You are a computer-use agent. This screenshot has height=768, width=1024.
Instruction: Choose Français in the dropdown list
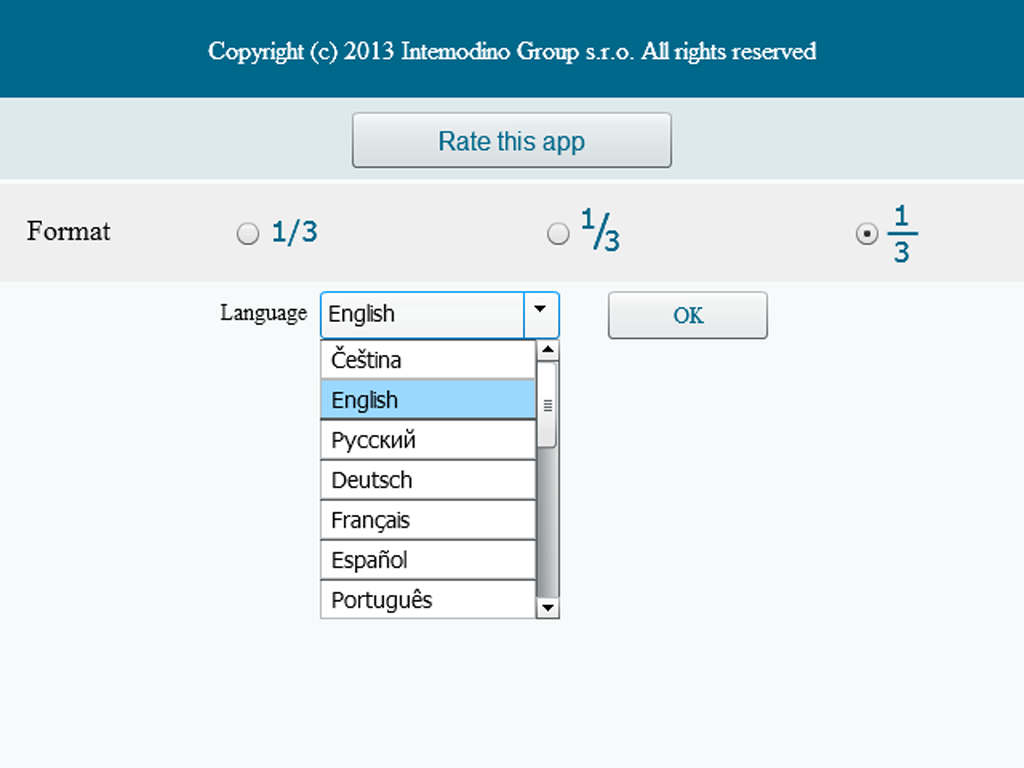point(428,520)
